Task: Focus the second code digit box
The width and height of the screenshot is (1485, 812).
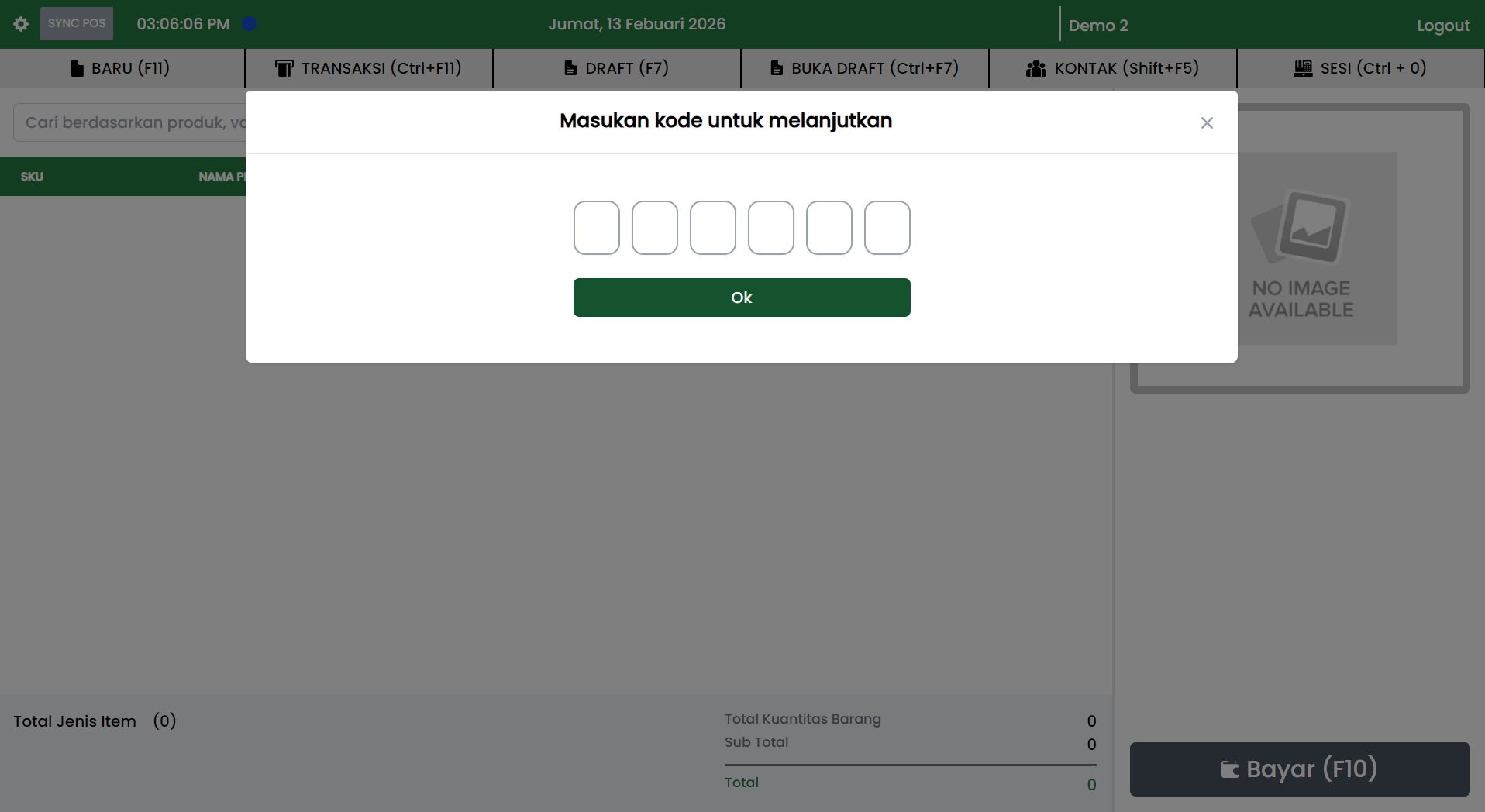Action: [655, 228]
